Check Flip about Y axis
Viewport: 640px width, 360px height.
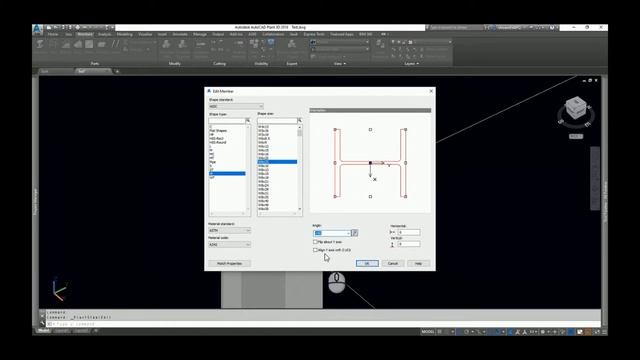click(x=315, y=242)
